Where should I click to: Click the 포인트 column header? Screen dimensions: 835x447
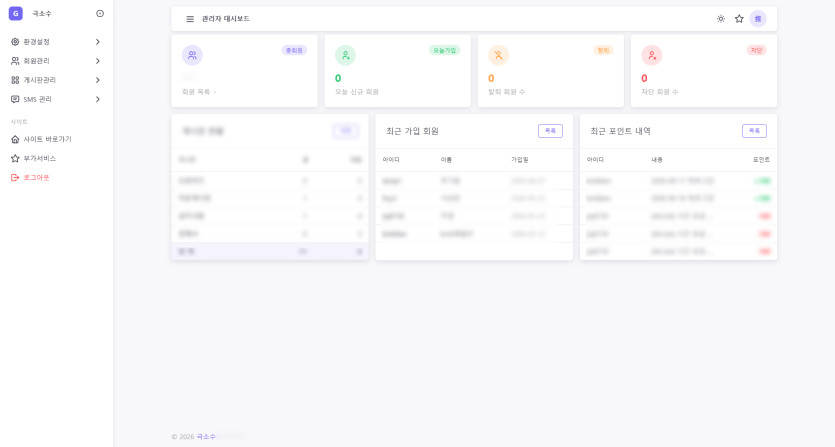(x=762, y=160)
